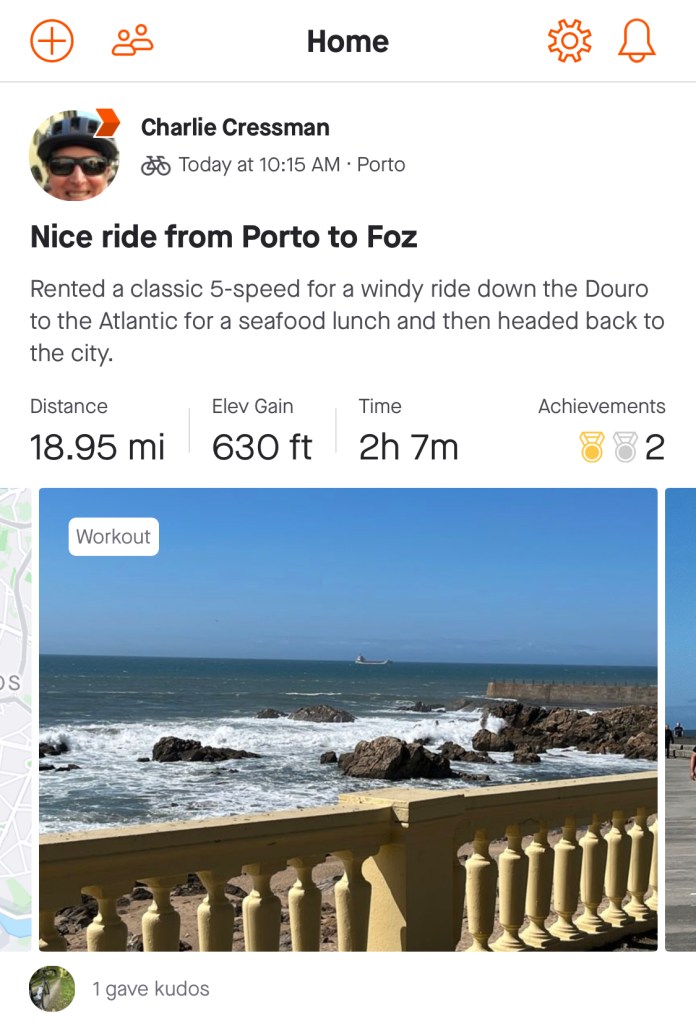
Task: Show the next photo at right edge
Action: point(681,720)
